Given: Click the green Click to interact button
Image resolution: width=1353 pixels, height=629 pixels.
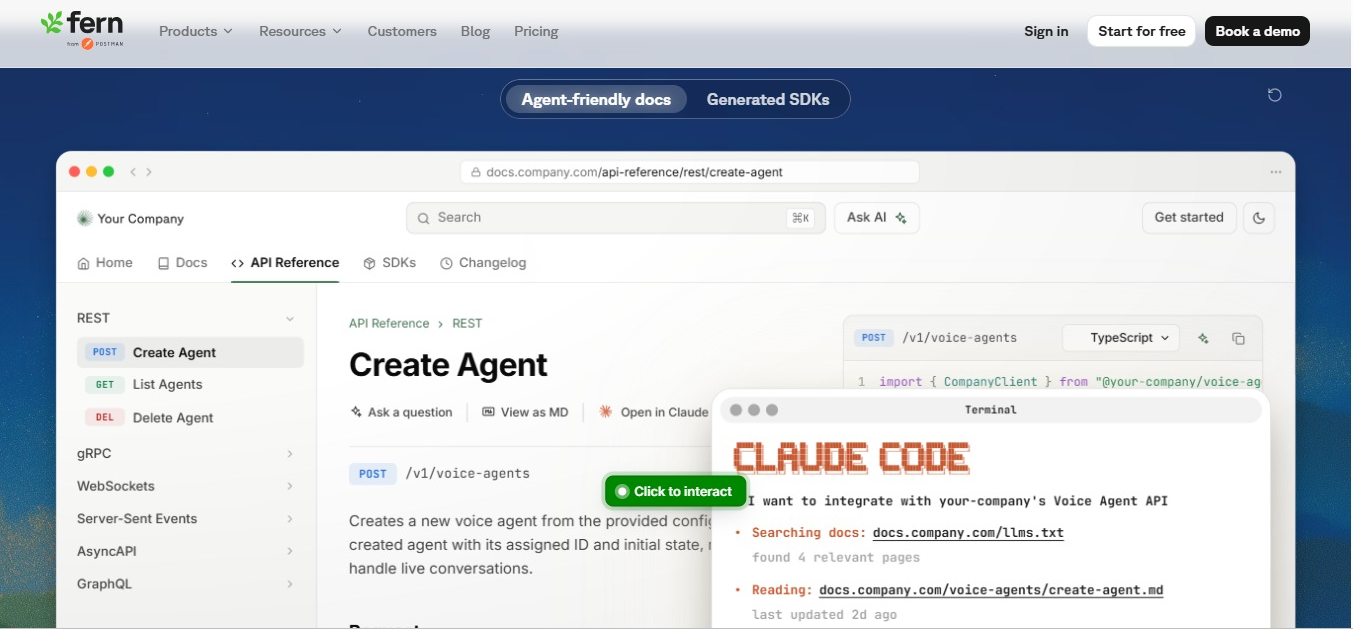Looking at the screenshot, I should (675, 491).
